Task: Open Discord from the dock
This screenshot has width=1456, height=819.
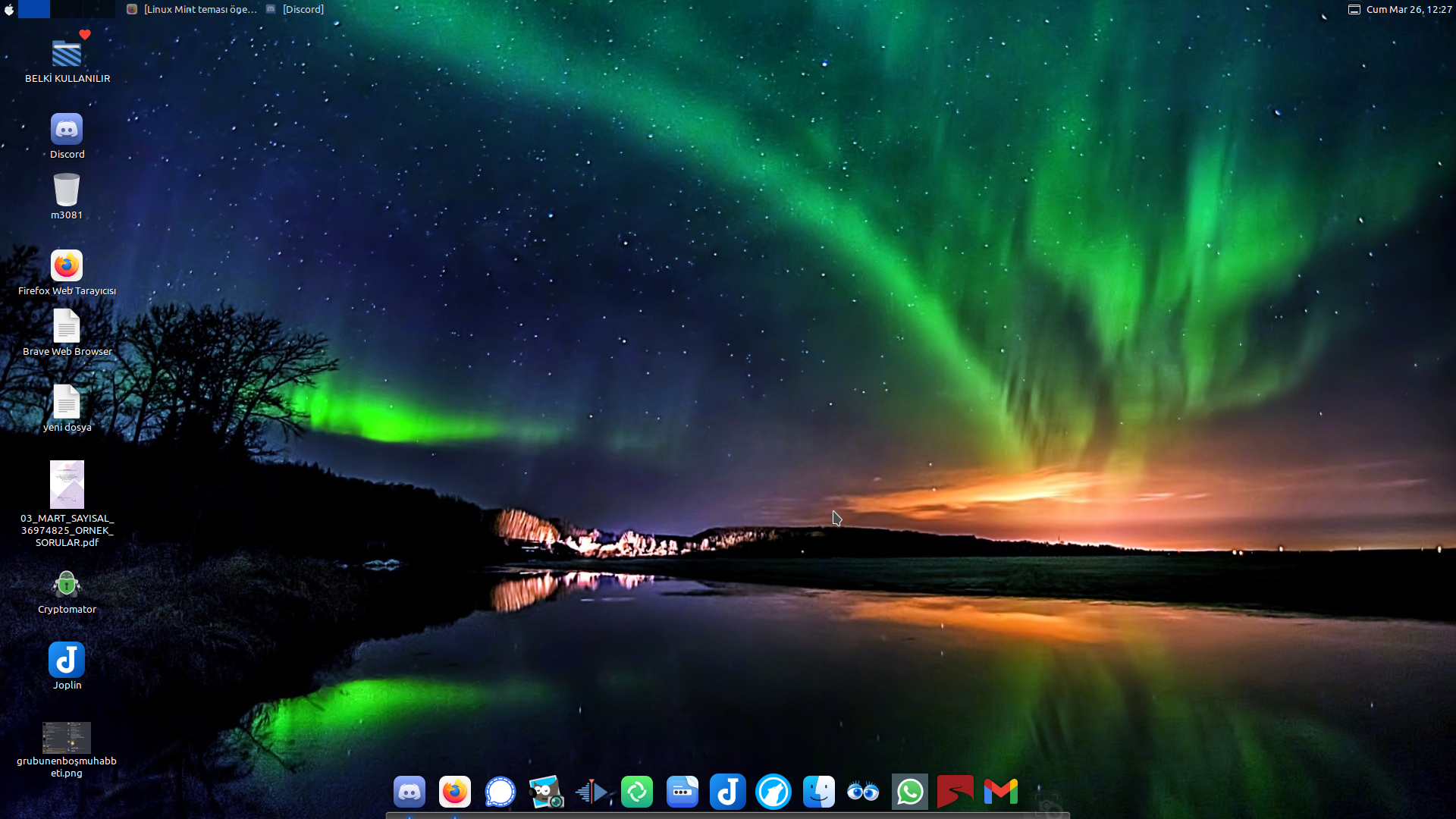Action: (x=409, y=792)
